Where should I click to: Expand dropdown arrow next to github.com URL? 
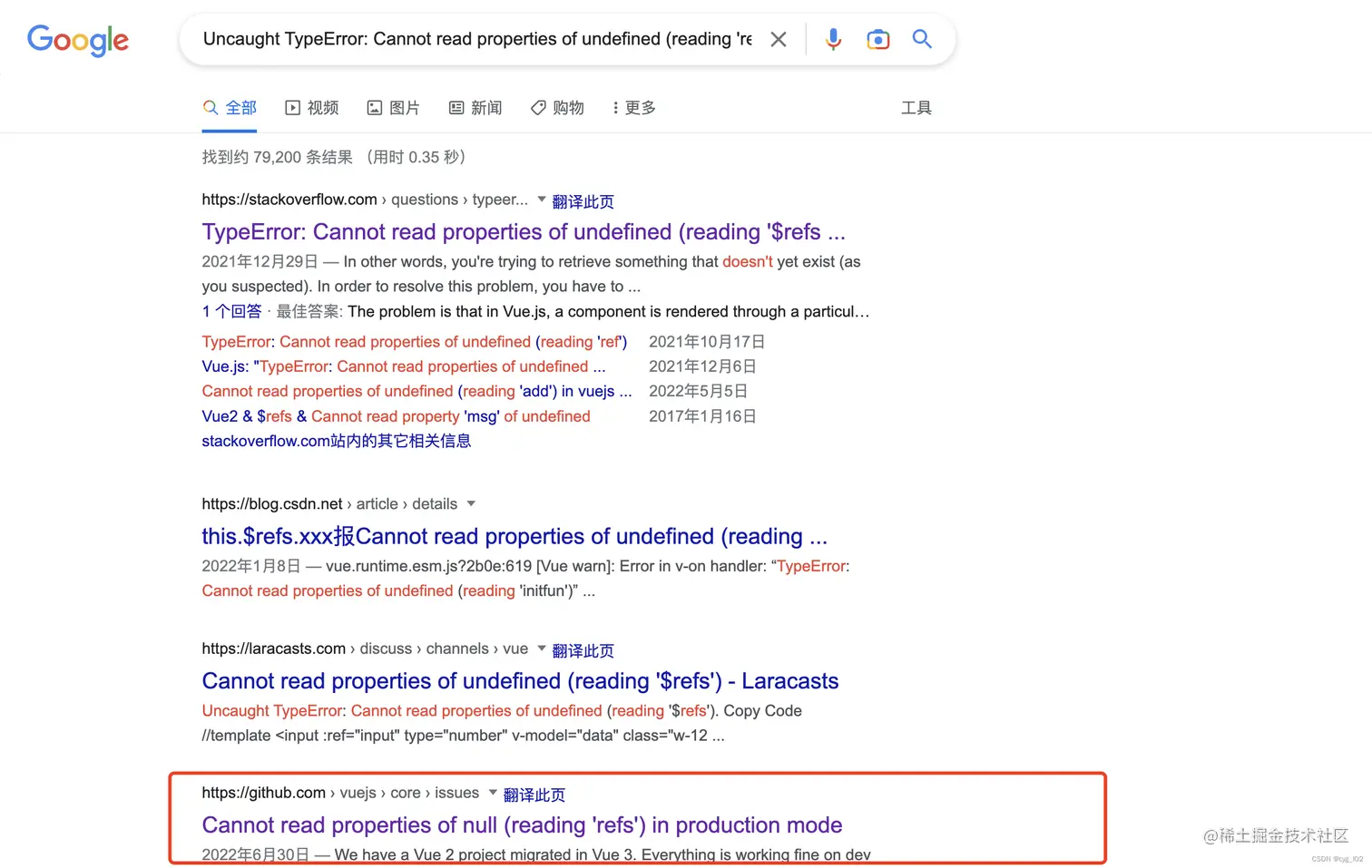pos(493,792)
